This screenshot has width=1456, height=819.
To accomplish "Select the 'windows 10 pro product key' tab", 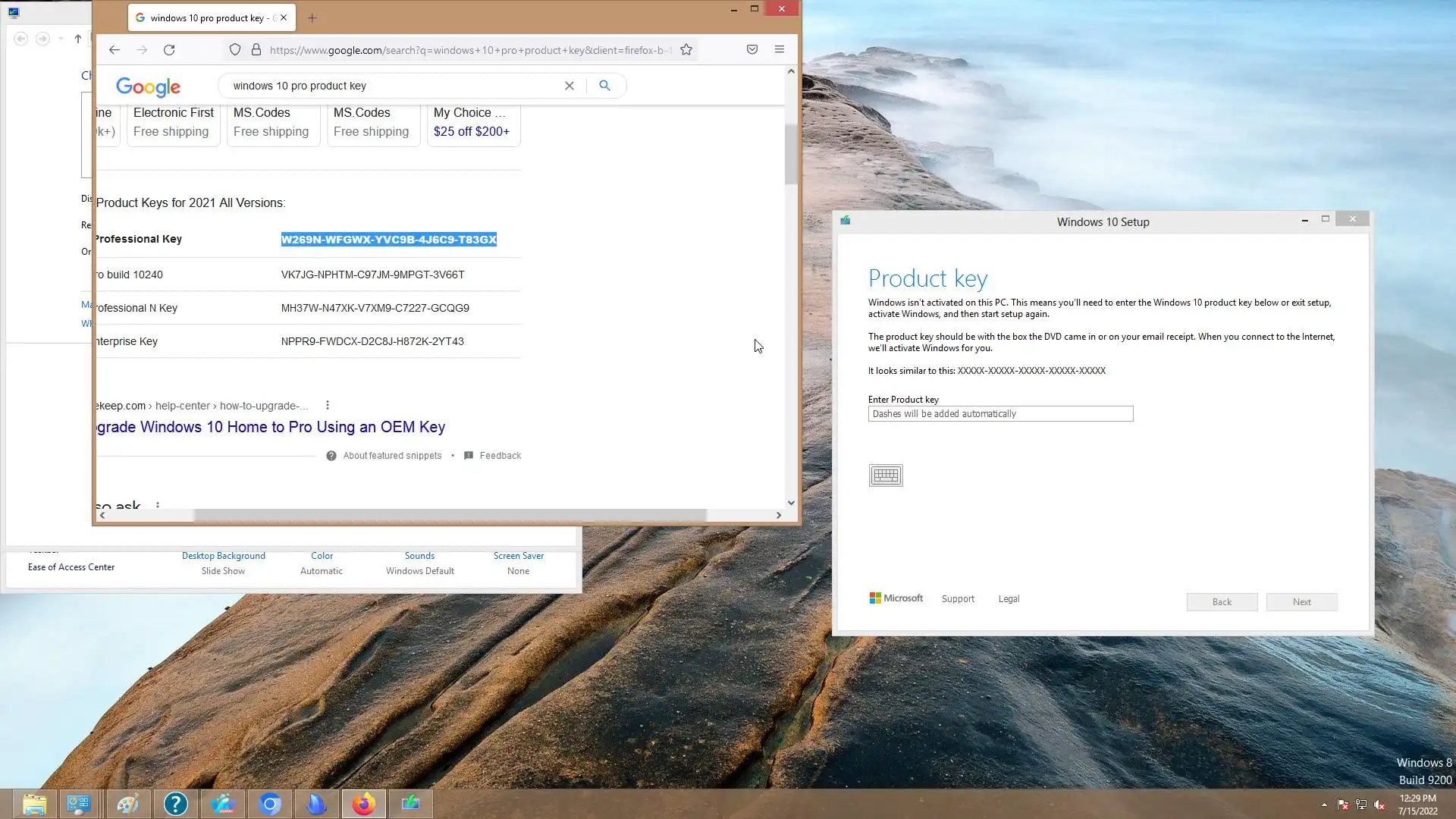I will pyautogui.click(x=205, y=18).
